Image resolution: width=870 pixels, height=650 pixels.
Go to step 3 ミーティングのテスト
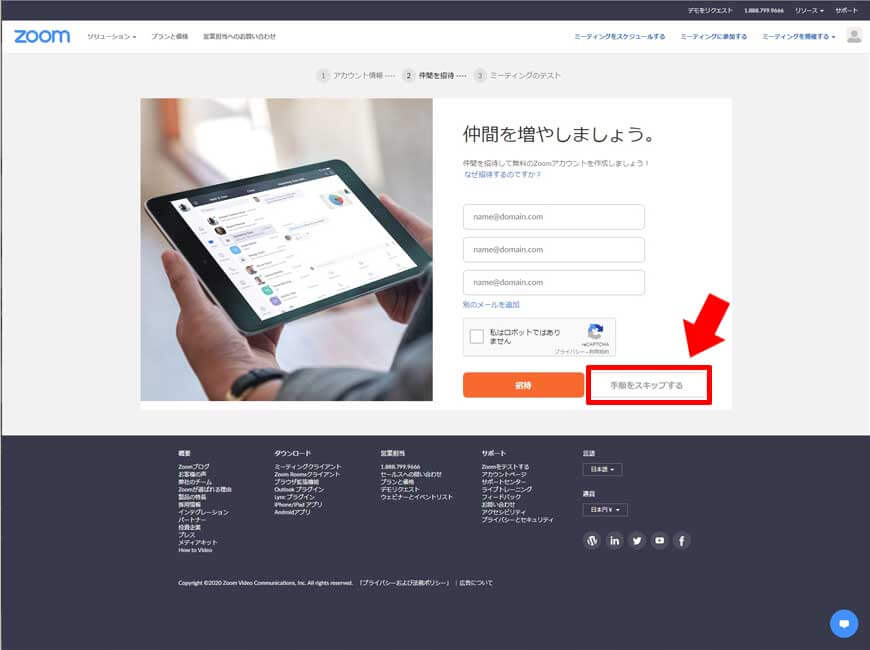[518, 75]
